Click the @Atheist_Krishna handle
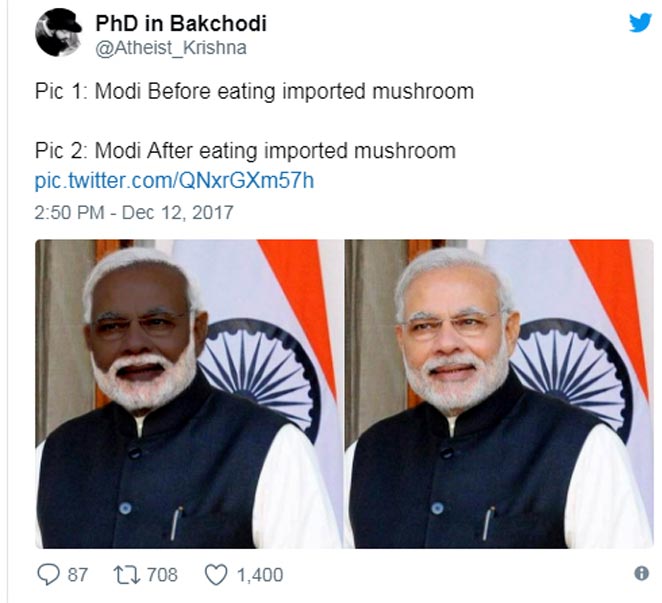Image resolution: width=662 pixels, height=603 pixels. pos(171,48)
